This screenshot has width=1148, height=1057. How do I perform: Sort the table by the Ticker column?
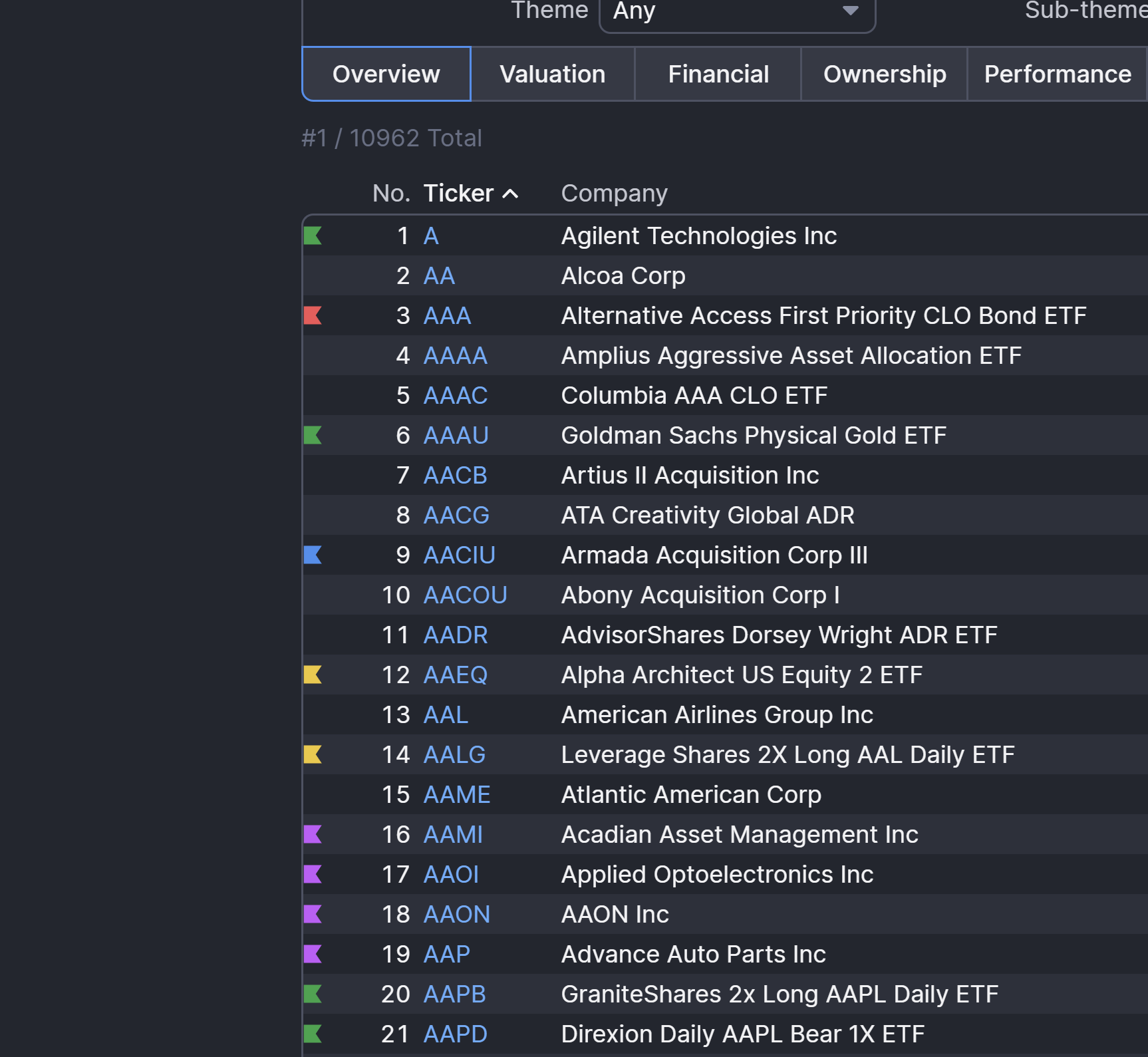click(459, 194)
